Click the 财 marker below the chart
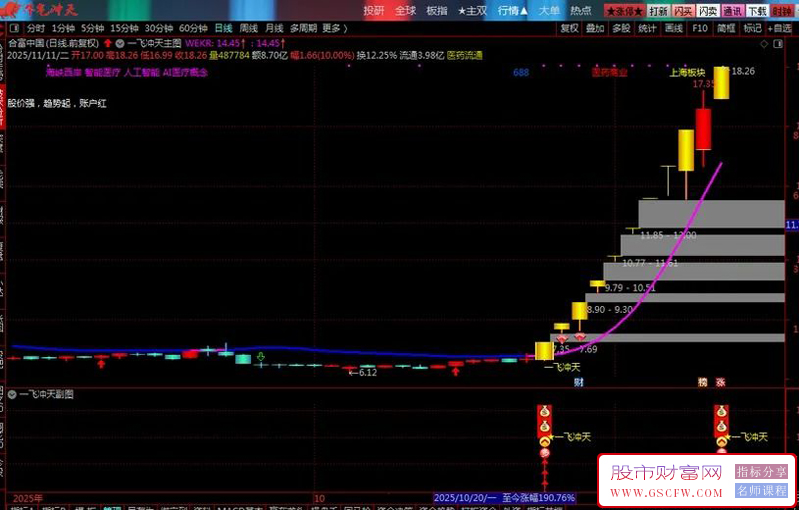Viewport: 799px width, 510px height. coord(578,382)
